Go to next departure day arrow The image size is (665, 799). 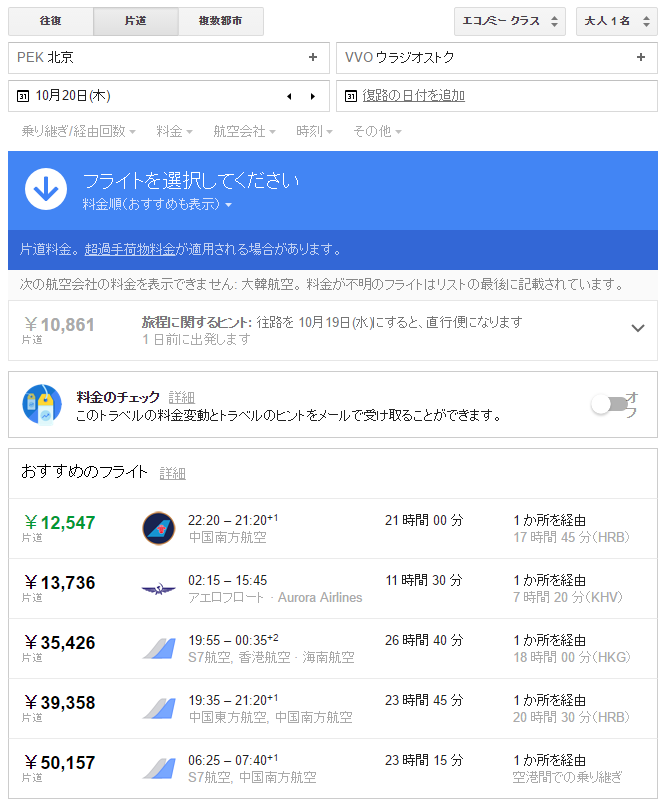(313, 96)
